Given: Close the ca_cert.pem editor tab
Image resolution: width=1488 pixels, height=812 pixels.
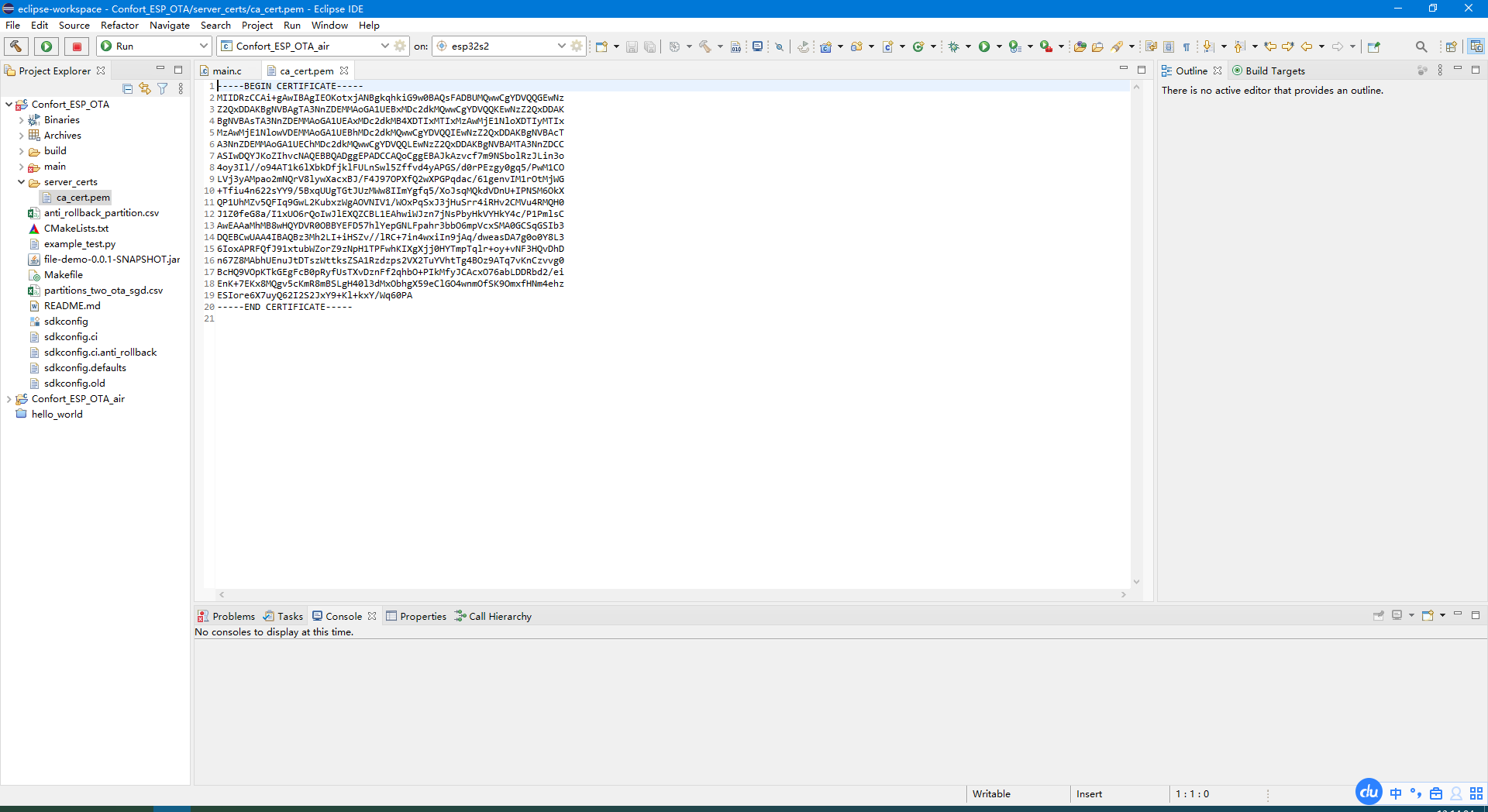Looking at the screenshot, I should tap(344, 71).
